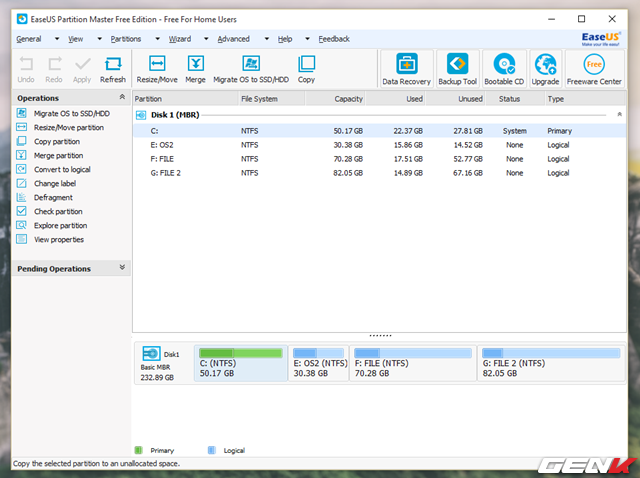Collapse Disk 1 (MBR) group
This screenshot has width=640, height=478.
(x=619, y=114)
